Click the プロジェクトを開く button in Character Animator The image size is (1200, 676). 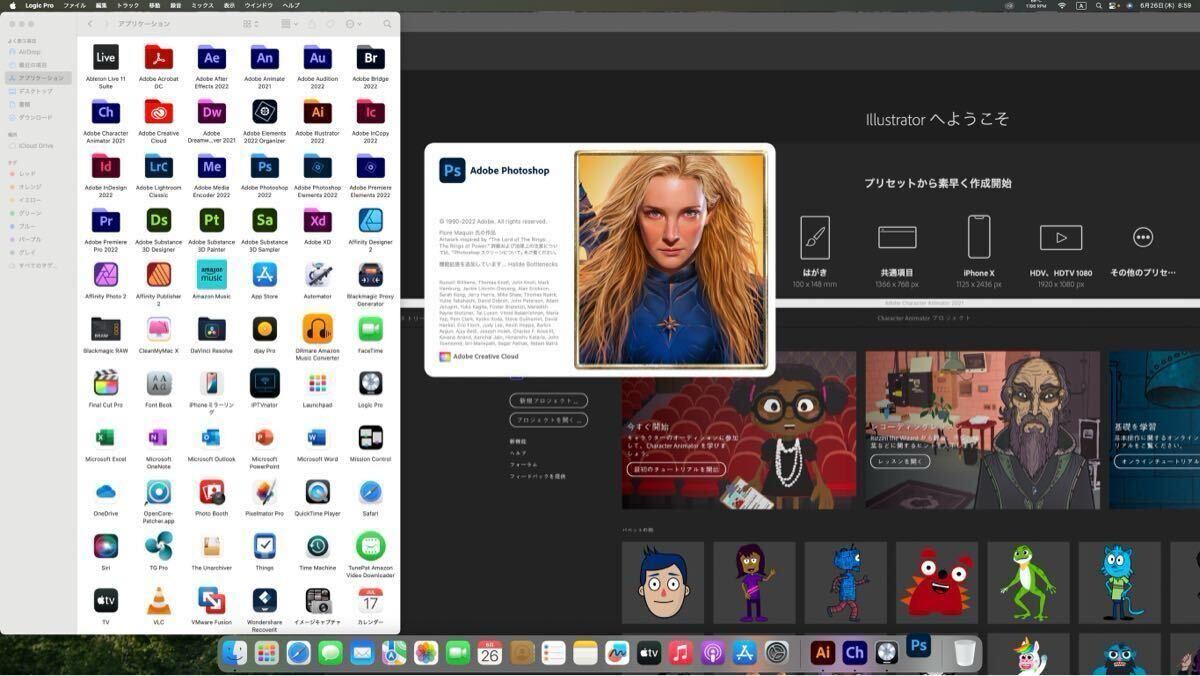548,420
